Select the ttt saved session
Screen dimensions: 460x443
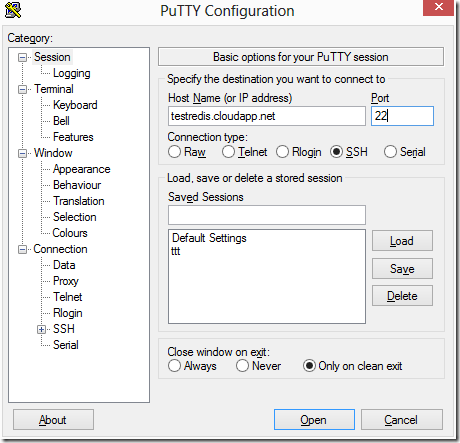point(176,251)
